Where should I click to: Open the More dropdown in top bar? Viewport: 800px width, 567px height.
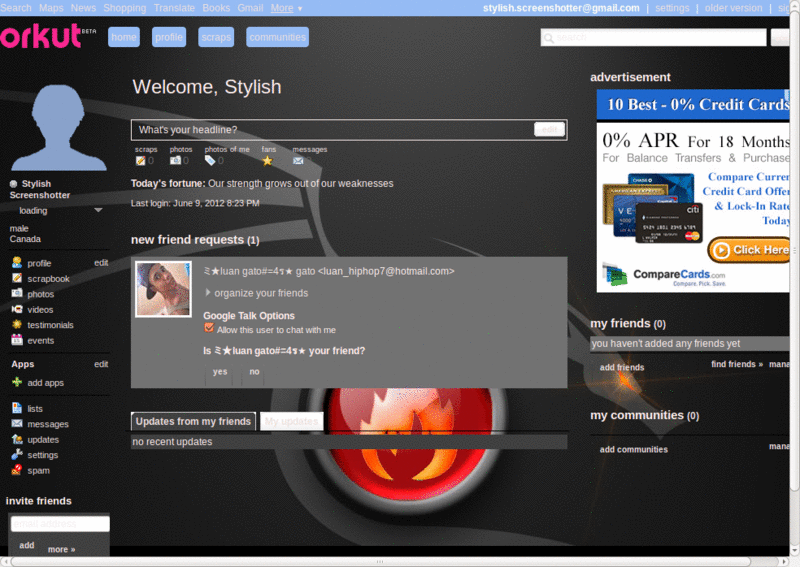(286, 8)
